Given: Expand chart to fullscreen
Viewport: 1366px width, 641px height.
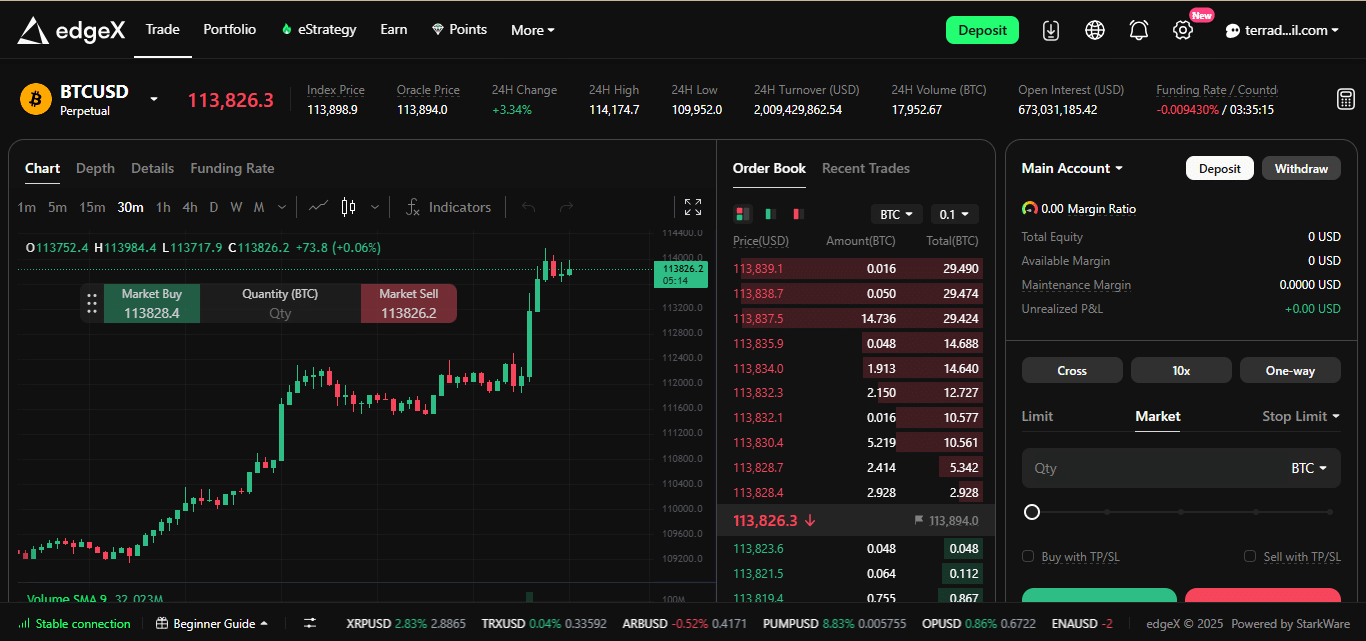Looking at the screenshot, I should 692,207.
